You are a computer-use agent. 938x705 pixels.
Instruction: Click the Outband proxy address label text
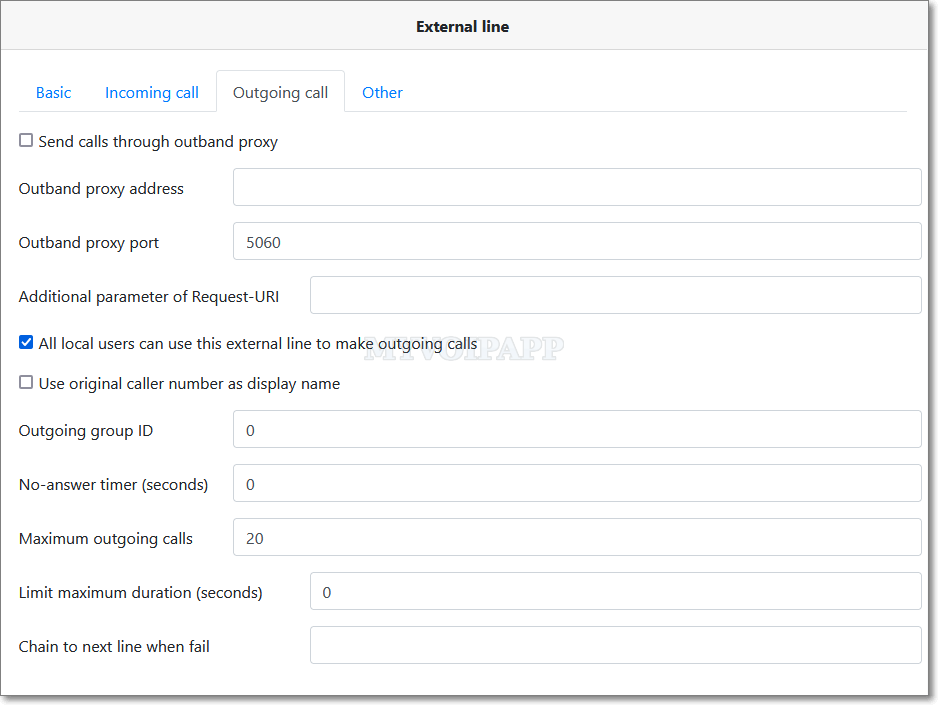(101, 188)
